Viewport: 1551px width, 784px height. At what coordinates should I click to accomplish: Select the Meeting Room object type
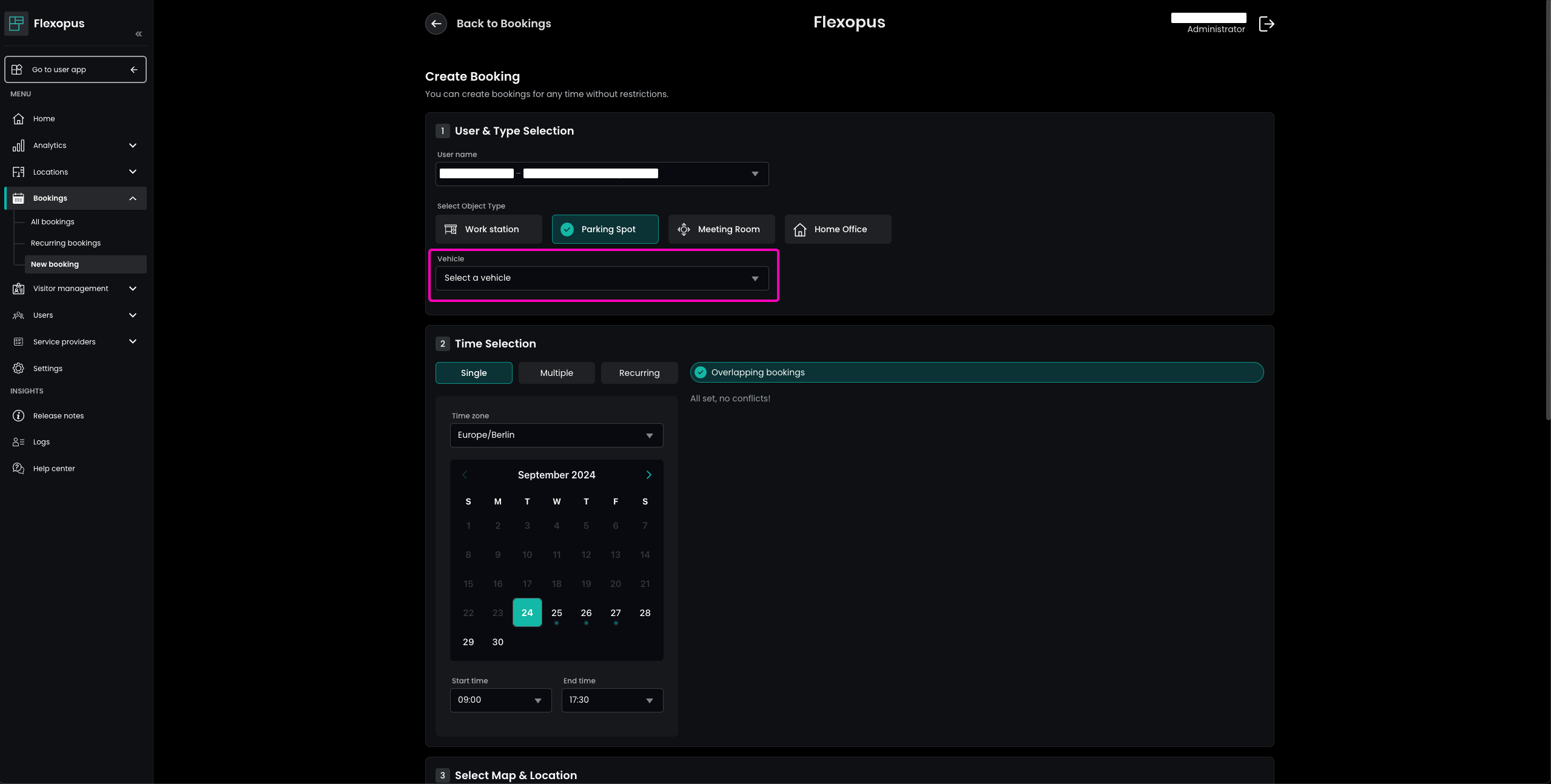[x=721, y=229]
